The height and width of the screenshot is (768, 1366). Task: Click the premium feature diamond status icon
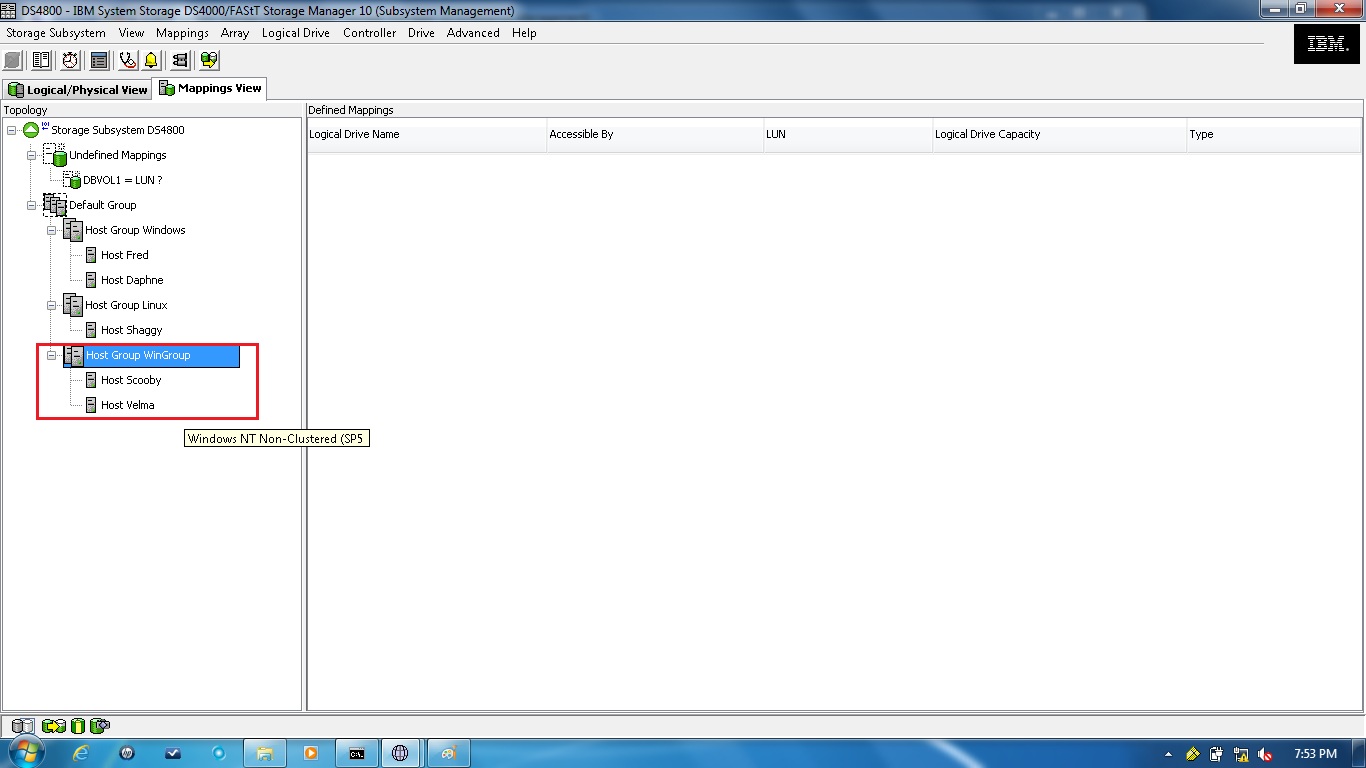[x=99, y=726]
